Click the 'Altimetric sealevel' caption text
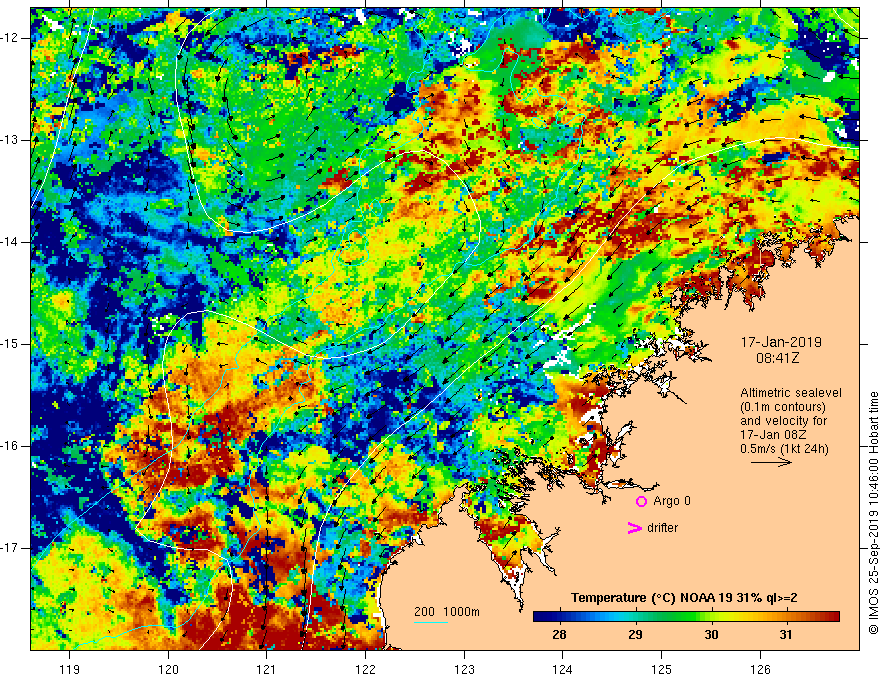The height and width of the screenshot is (680, 880). [791, 393]
